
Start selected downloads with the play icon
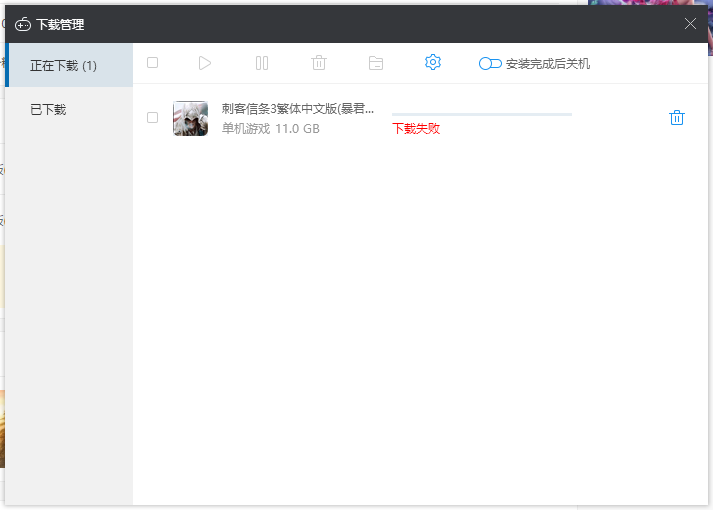click(x=205, y=63)
